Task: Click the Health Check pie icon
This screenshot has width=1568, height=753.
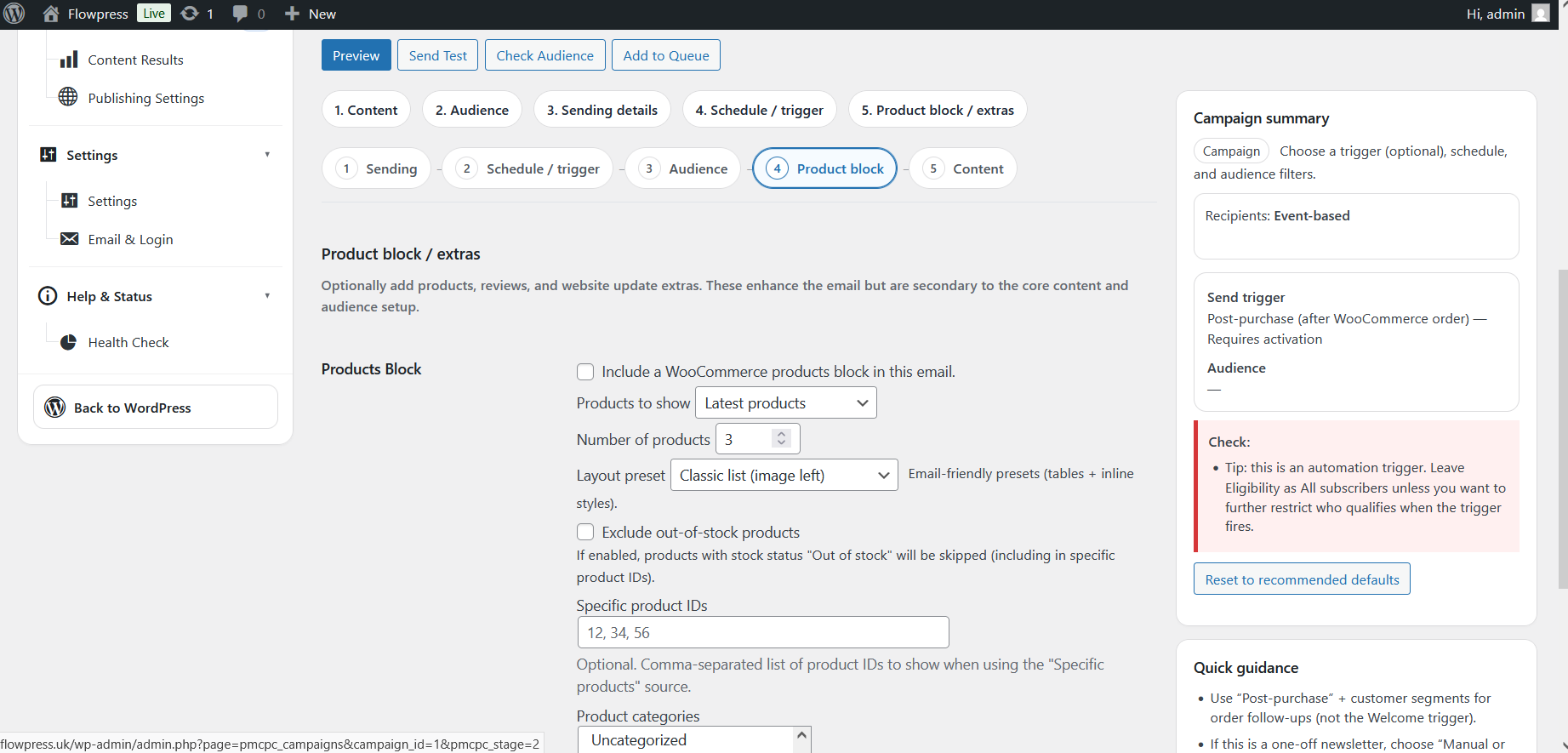Action: click(69, 342)
